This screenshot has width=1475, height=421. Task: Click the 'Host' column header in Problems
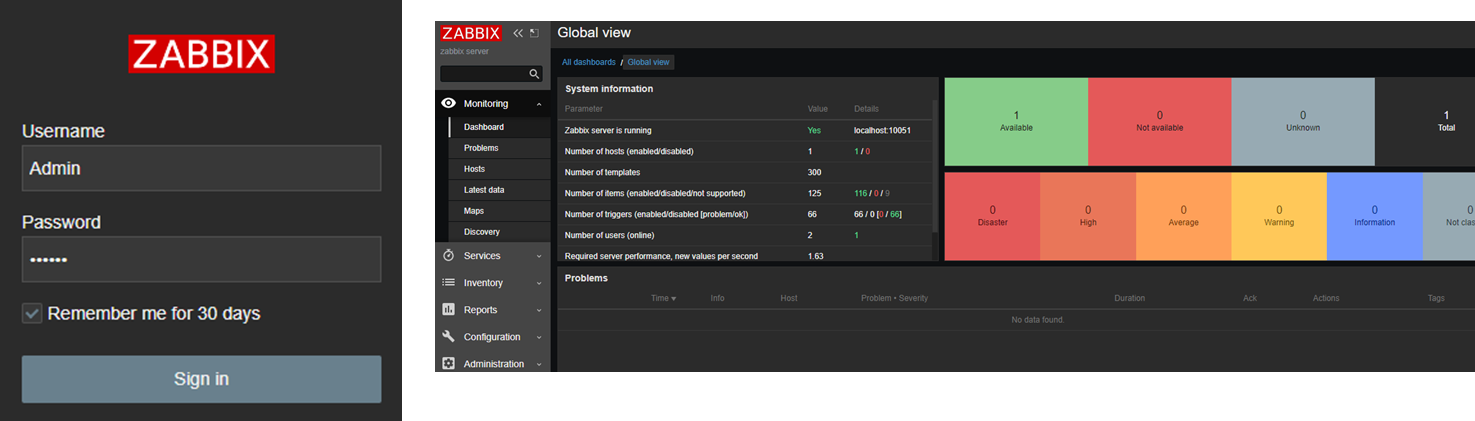point(789,298)
